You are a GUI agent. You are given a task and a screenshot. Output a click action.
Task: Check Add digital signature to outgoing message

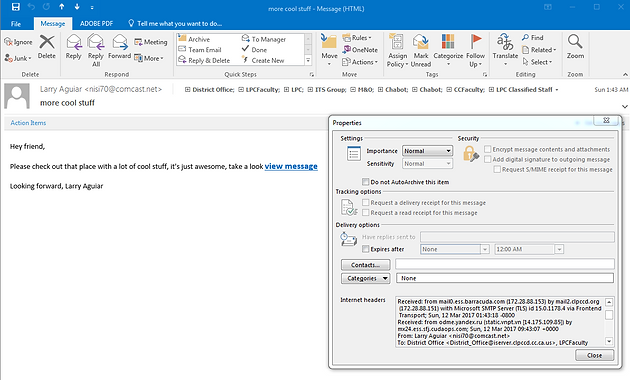click(488, 159)
